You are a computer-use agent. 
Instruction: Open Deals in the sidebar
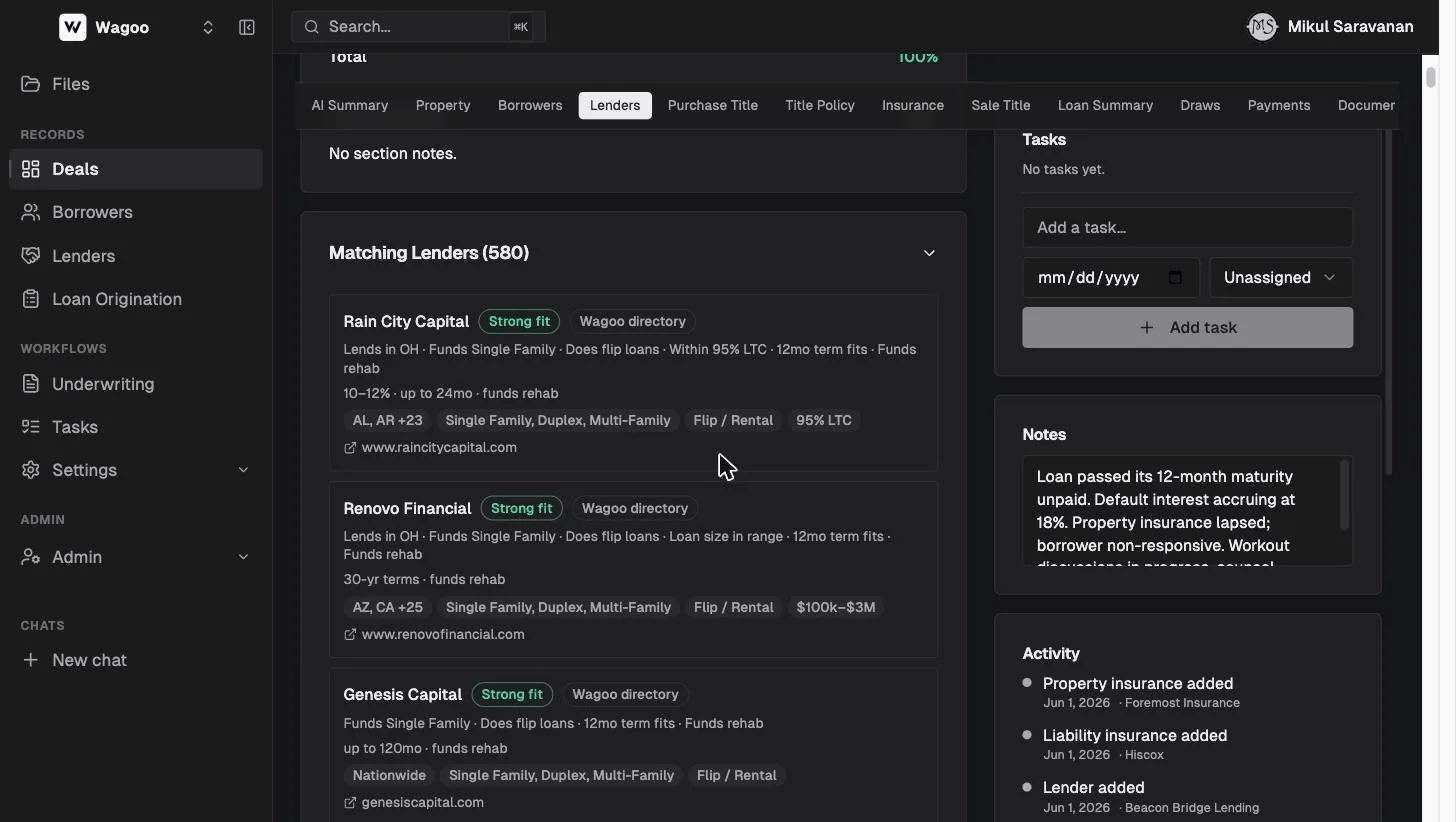tap(136, 169)
